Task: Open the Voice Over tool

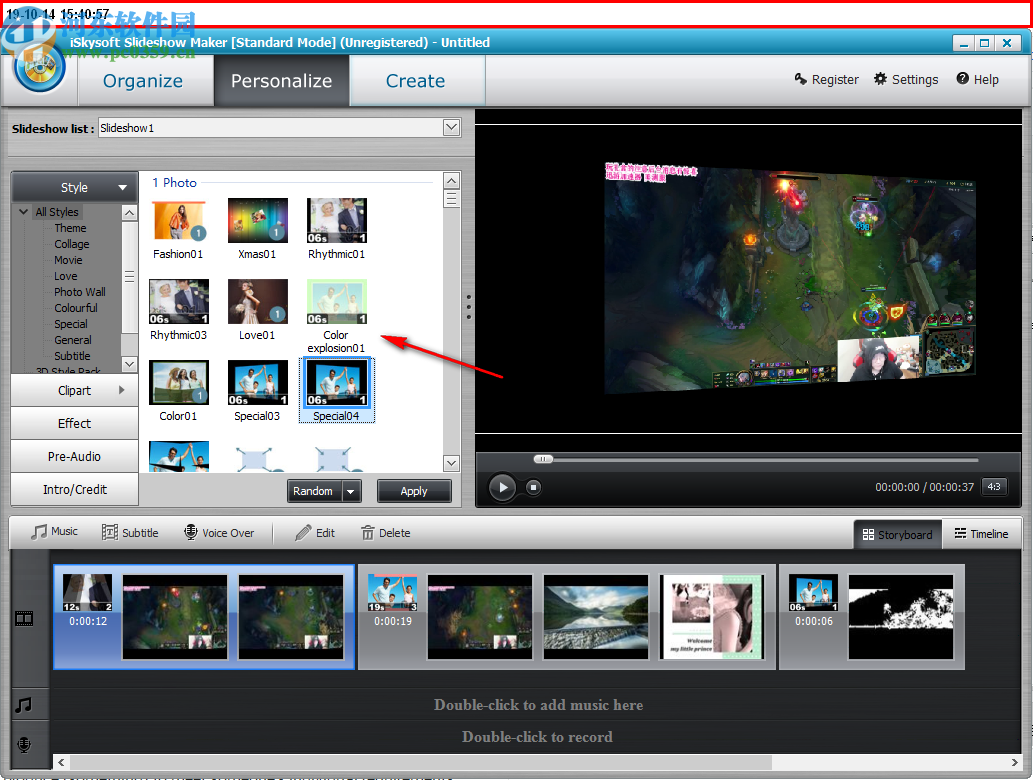Action: click(219, 532)
